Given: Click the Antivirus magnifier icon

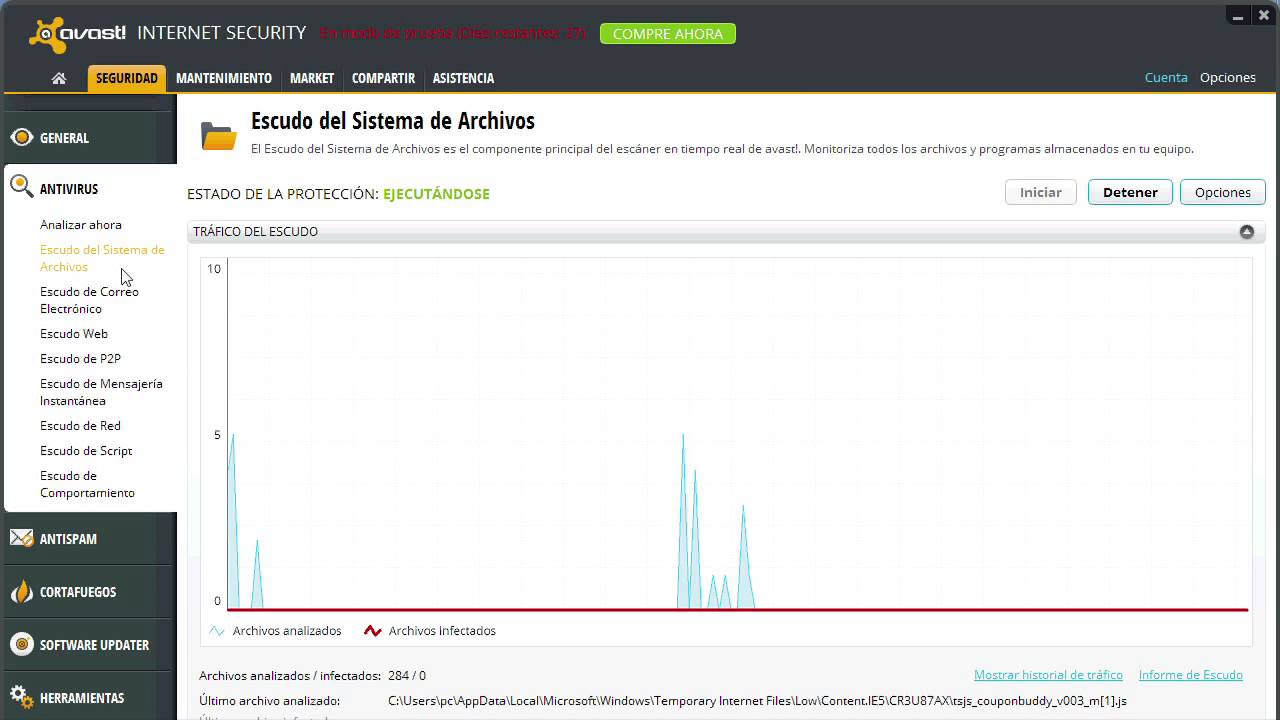Looking at the screenshot, I should click(x=21, y=187).
